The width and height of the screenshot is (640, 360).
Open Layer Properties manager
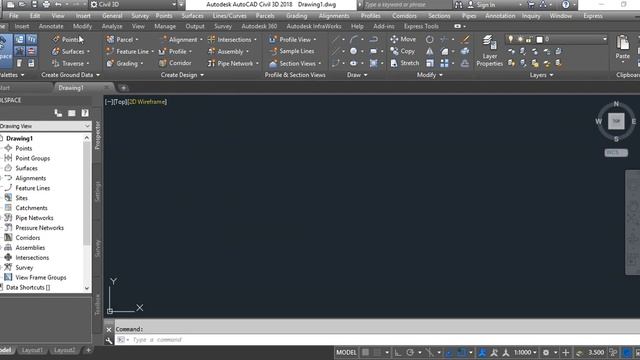tap(489, 51)
